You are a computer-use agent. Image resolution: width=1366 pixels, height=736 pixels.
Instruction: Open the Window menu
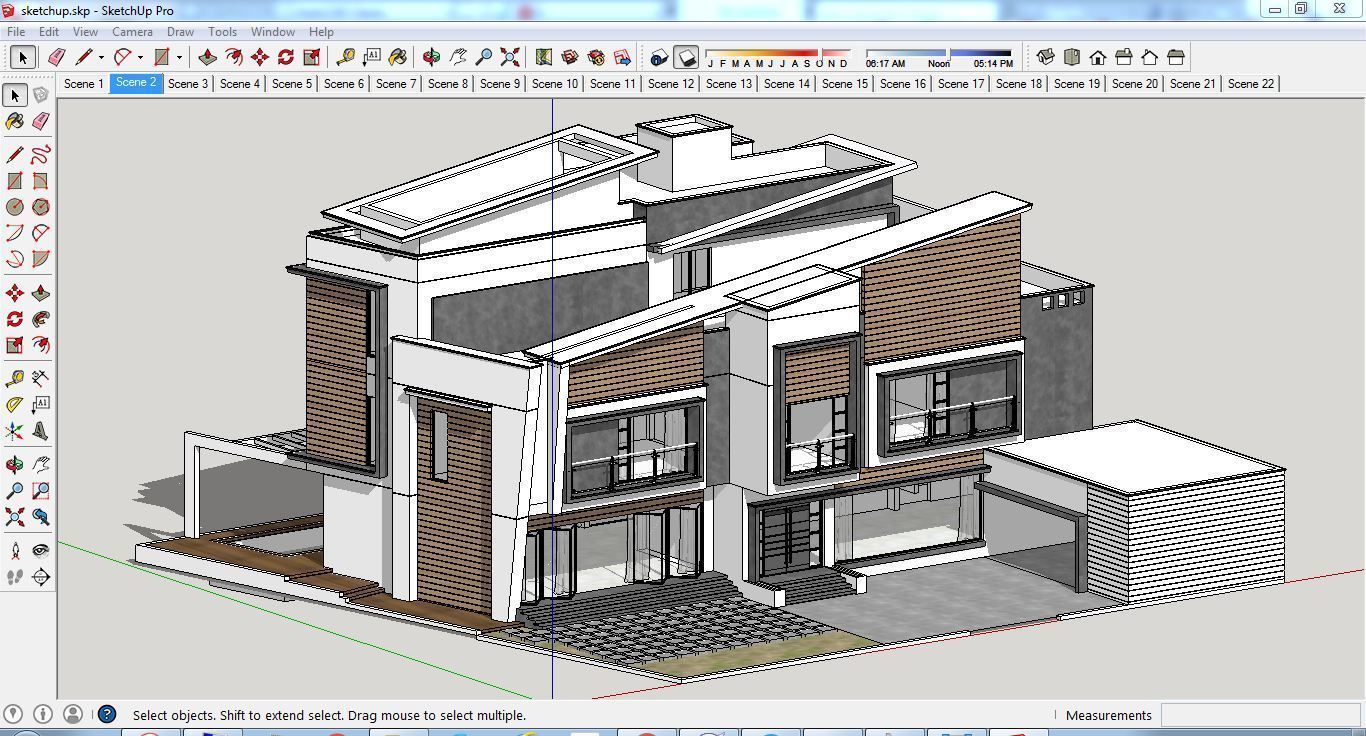tap(272, 32)
